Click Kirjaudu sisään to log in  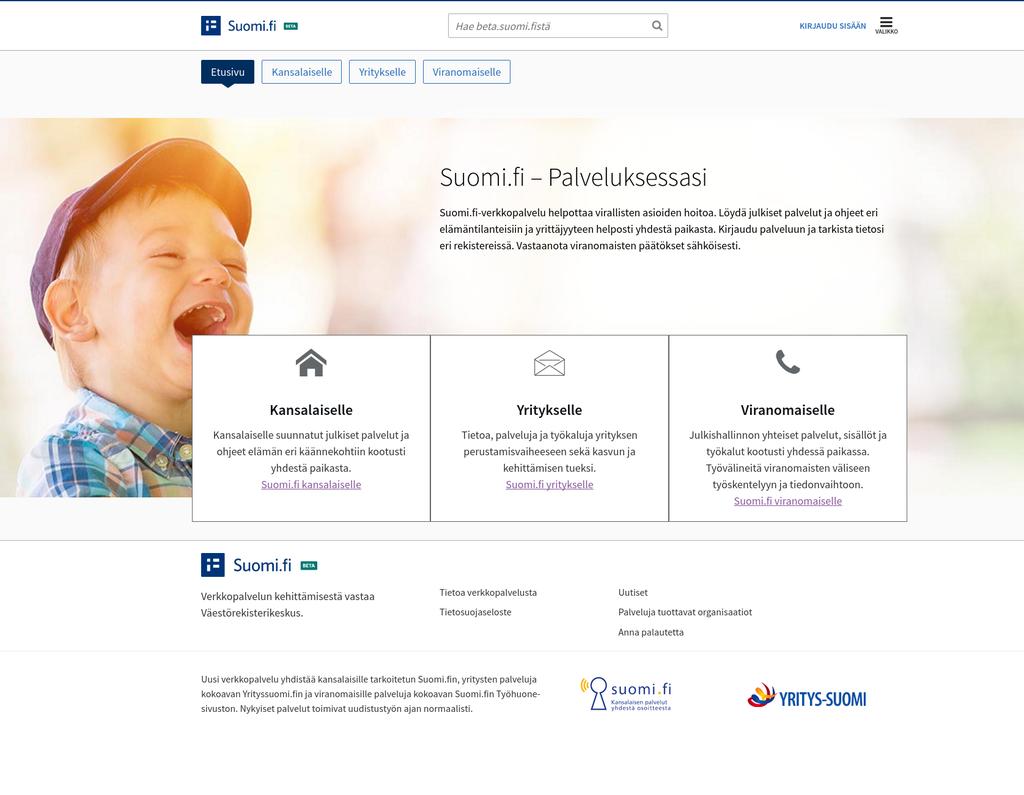[x=833, y=26]
